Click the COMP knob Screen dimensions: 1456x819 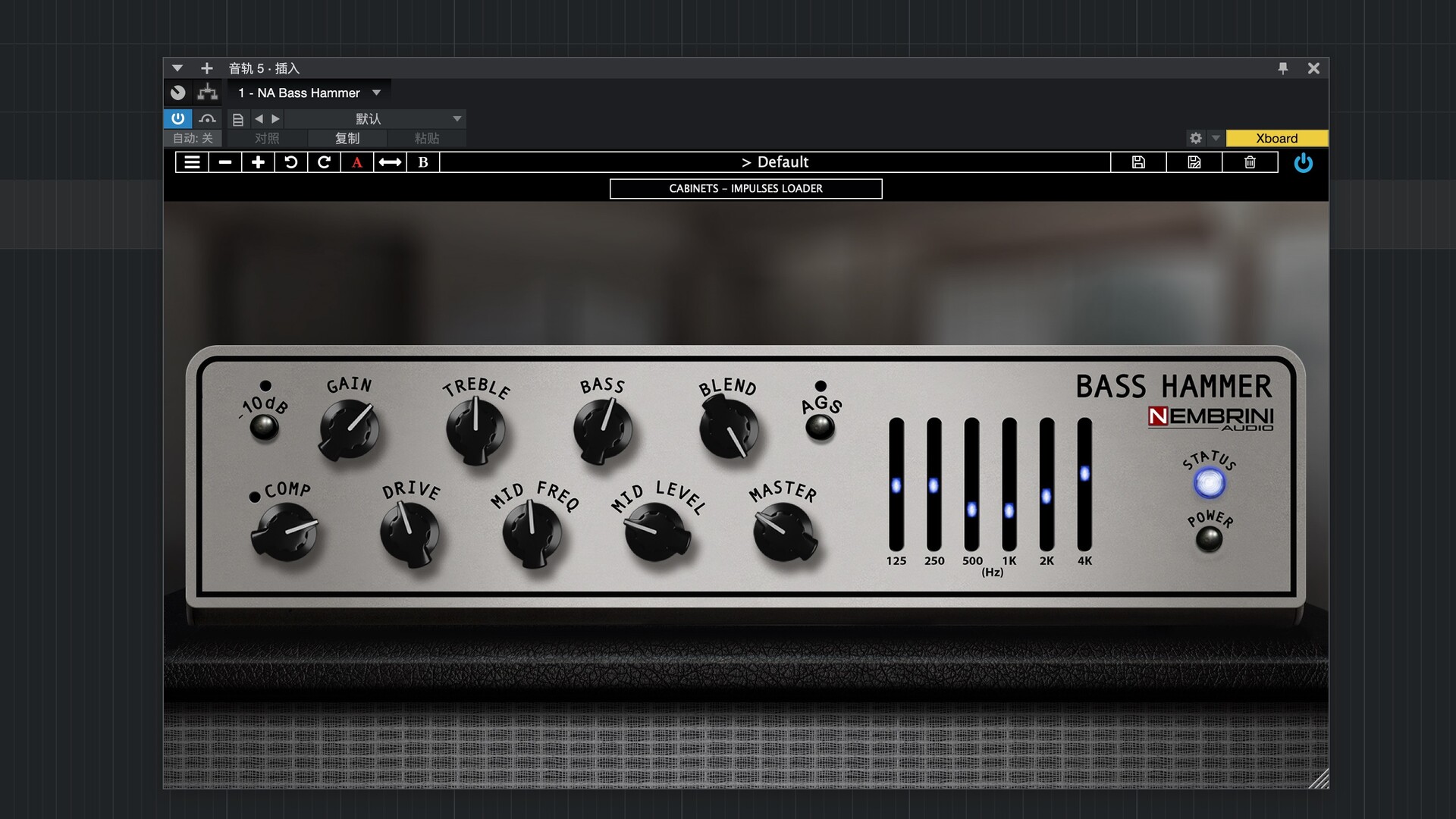pyautogui.click(x=285, y=533)
